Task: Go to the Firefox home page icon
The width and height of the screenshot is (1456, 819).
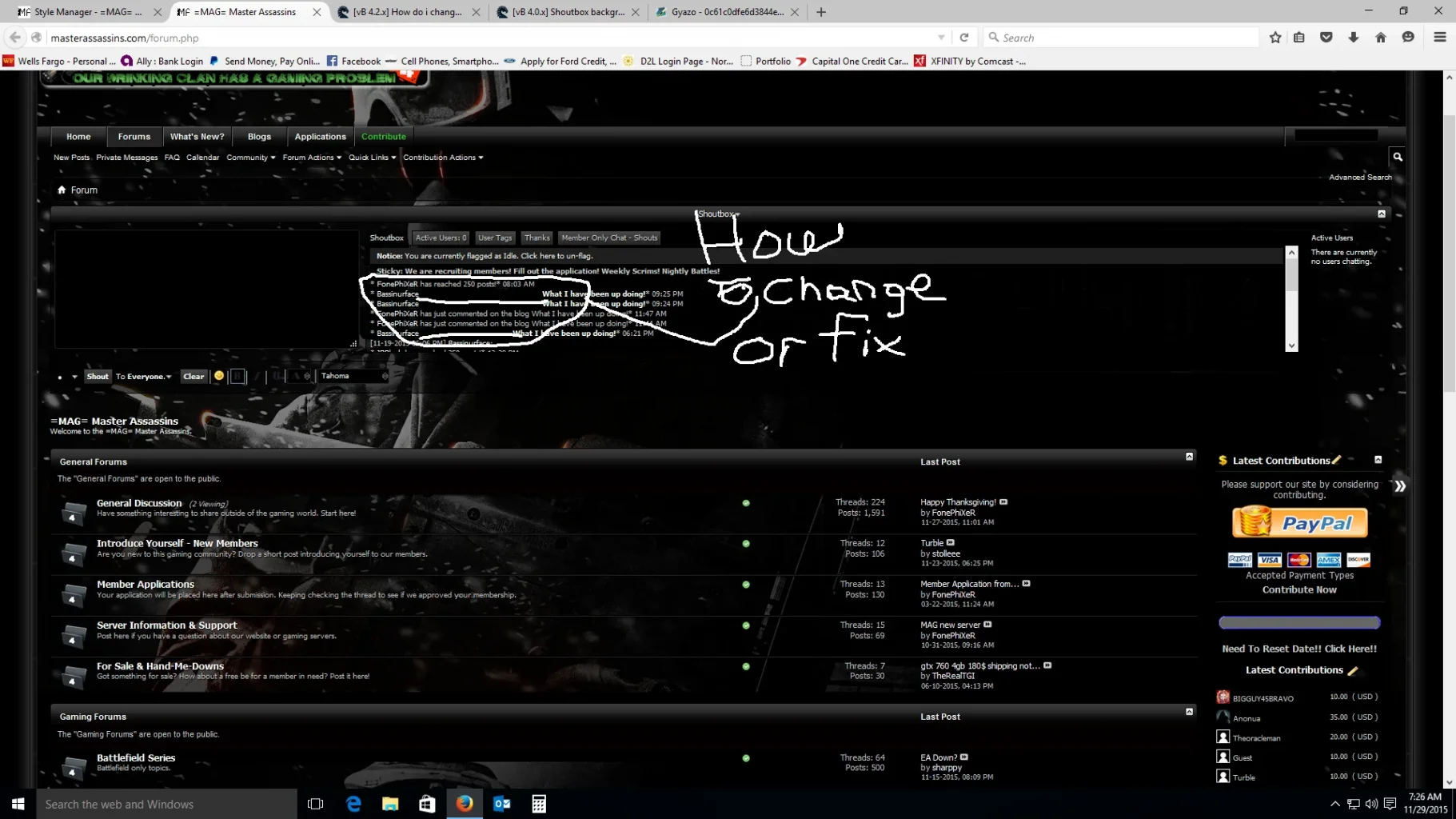Action: (x=1381, y=38)
